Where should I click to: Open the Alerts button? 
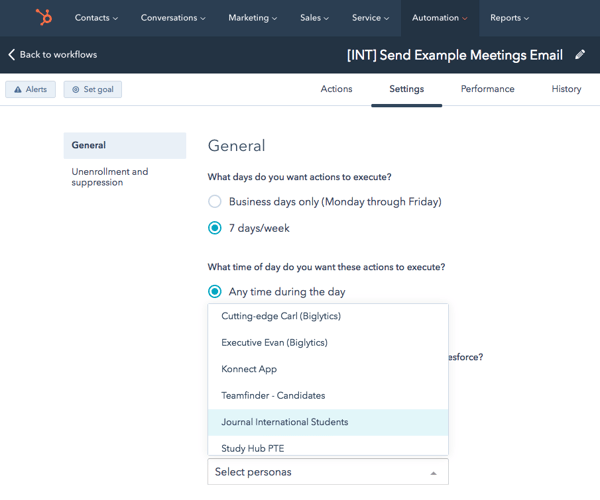[30, 90]
